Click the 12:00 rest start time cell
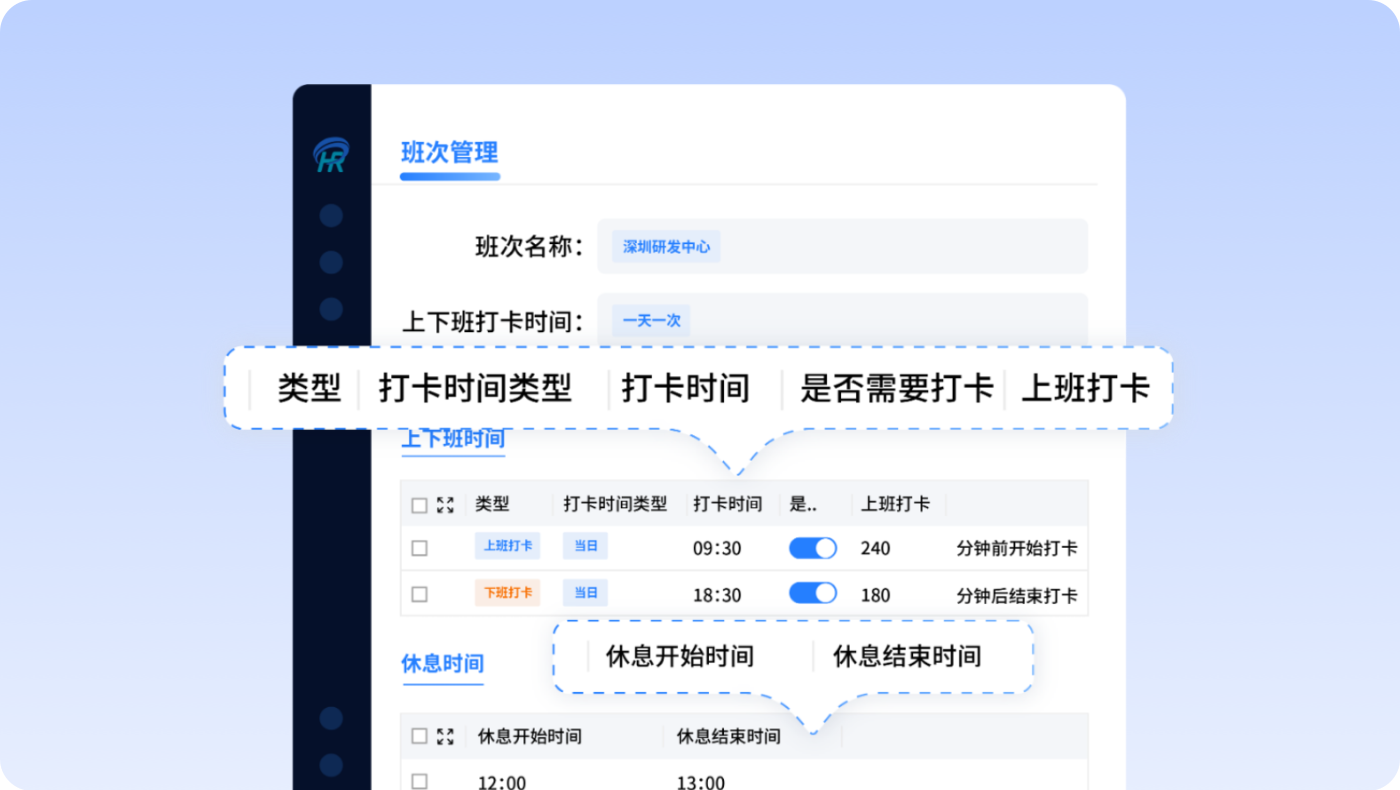Viewport: 1400px width, 790px height. (503, 782)
